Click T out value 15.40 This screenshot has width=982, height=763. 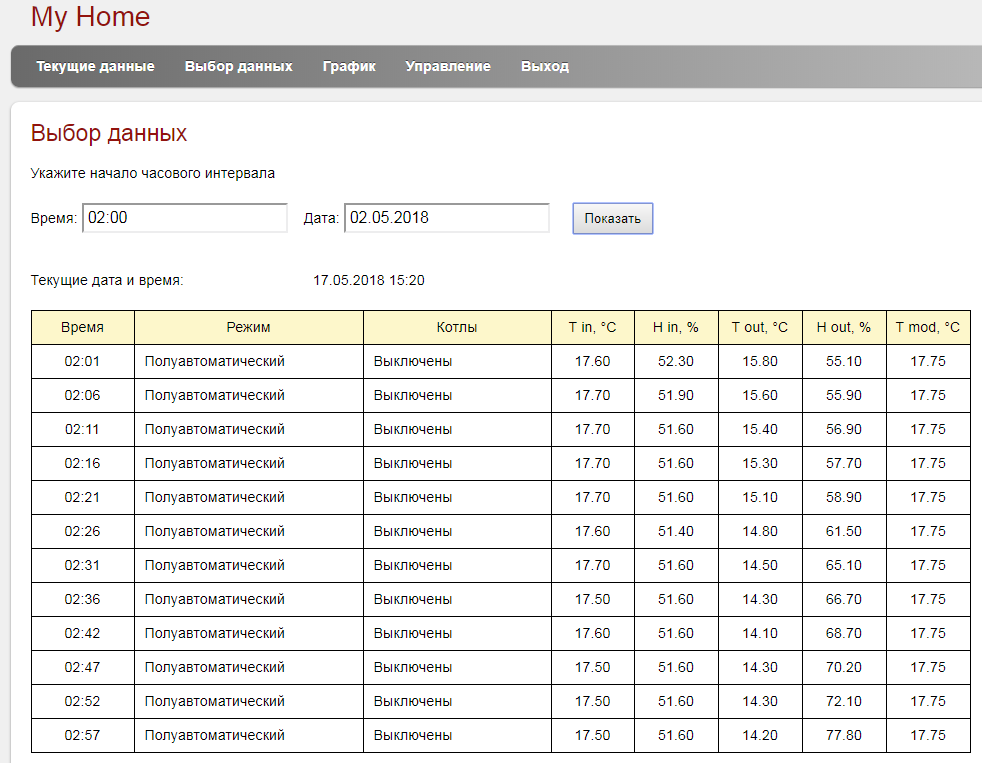pos(760,429)
